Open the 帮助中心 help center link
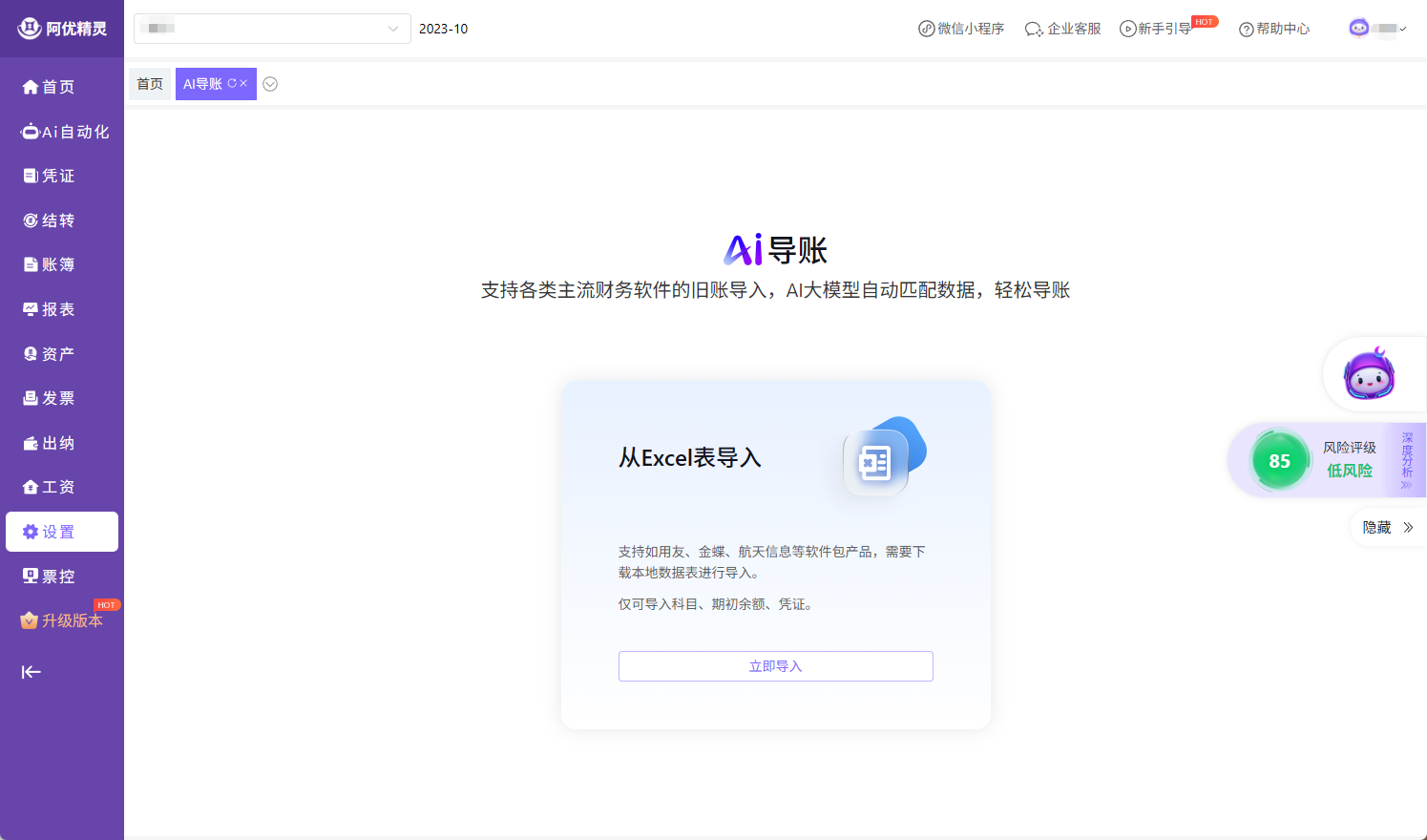 (x=1274, y=29)
